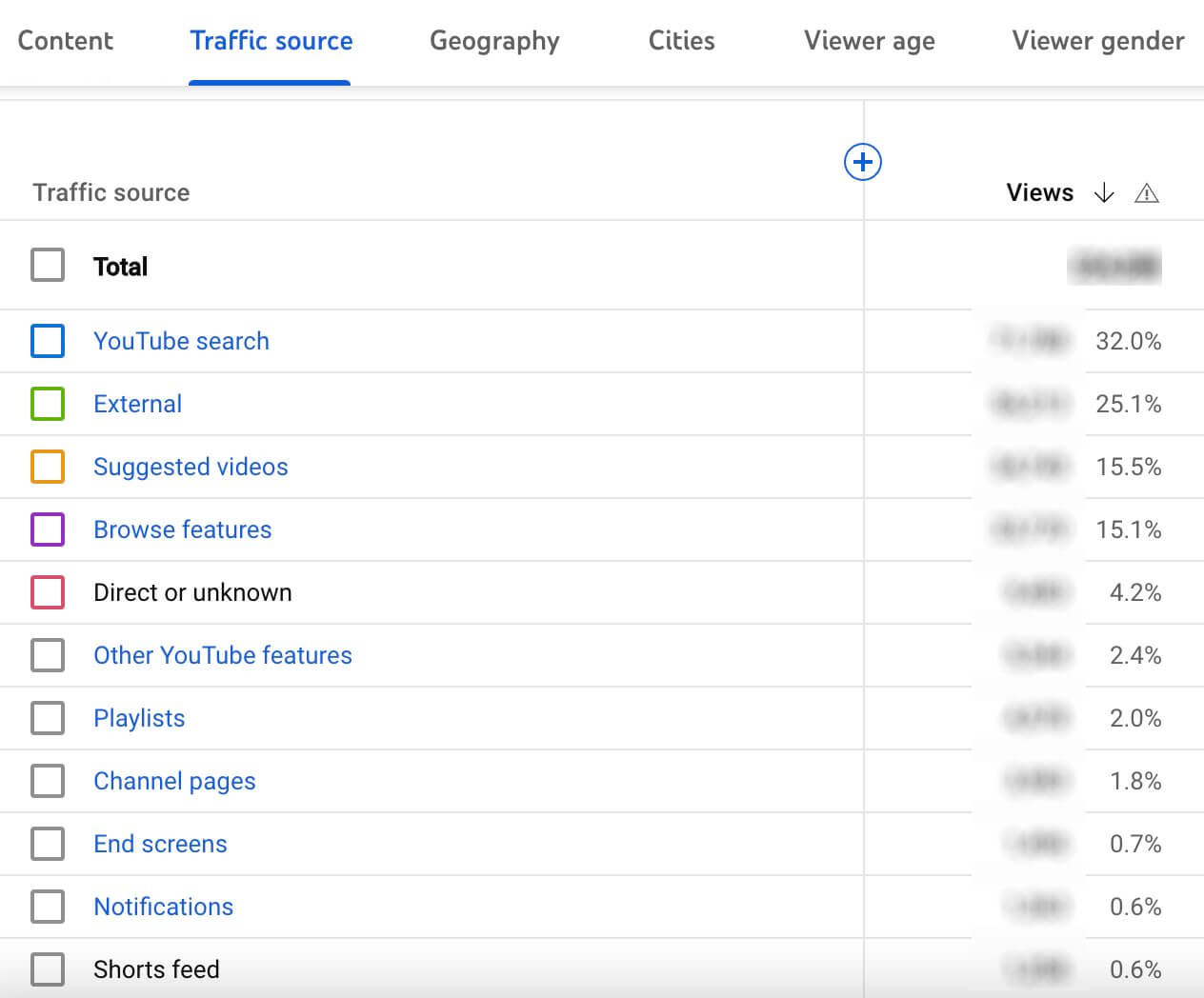The image size is (1204, 998).
Task: Open the Cities tab
Action: 681,41
